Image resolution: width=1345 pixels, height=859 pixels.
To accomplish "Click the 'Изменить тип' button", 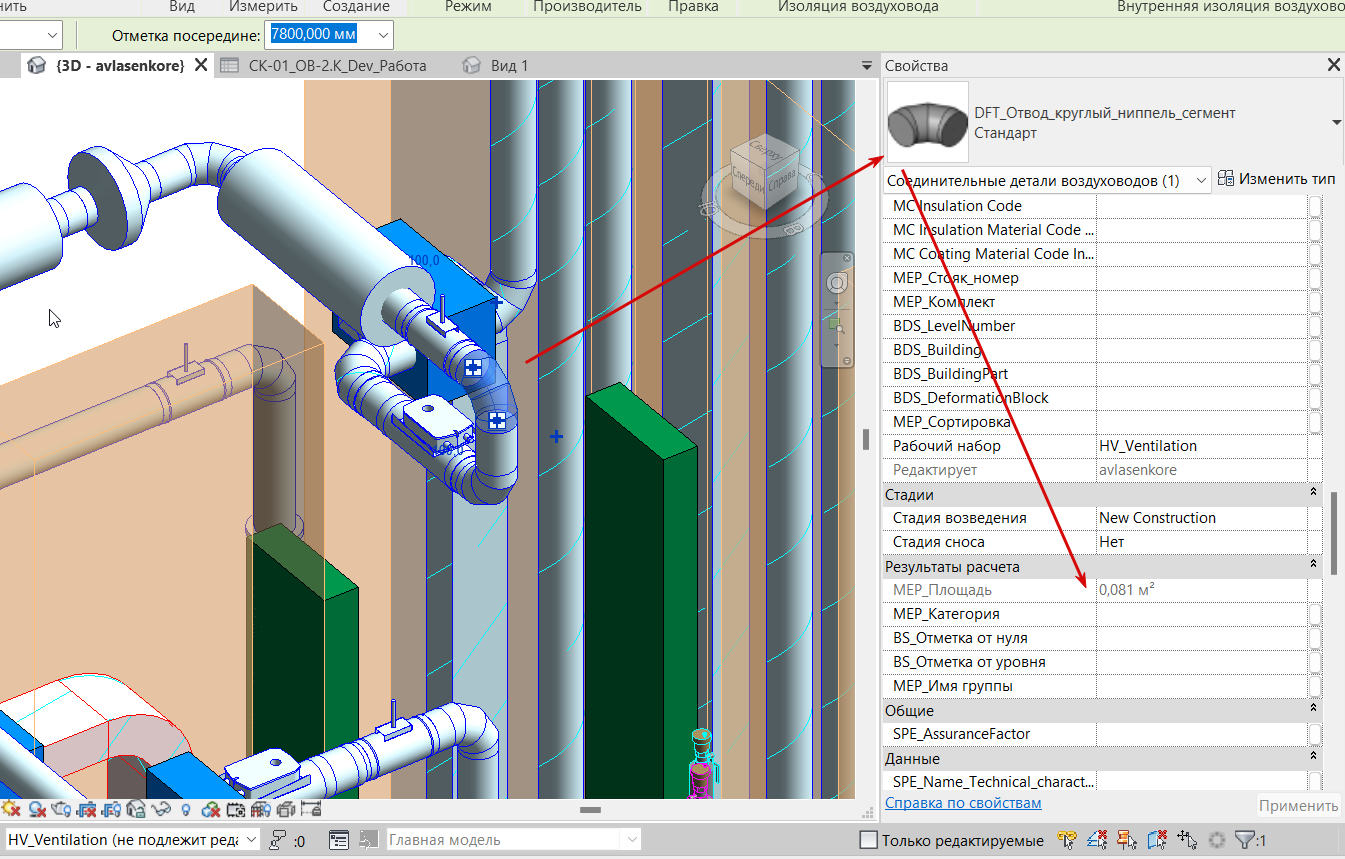I will tap(1277, 180).
